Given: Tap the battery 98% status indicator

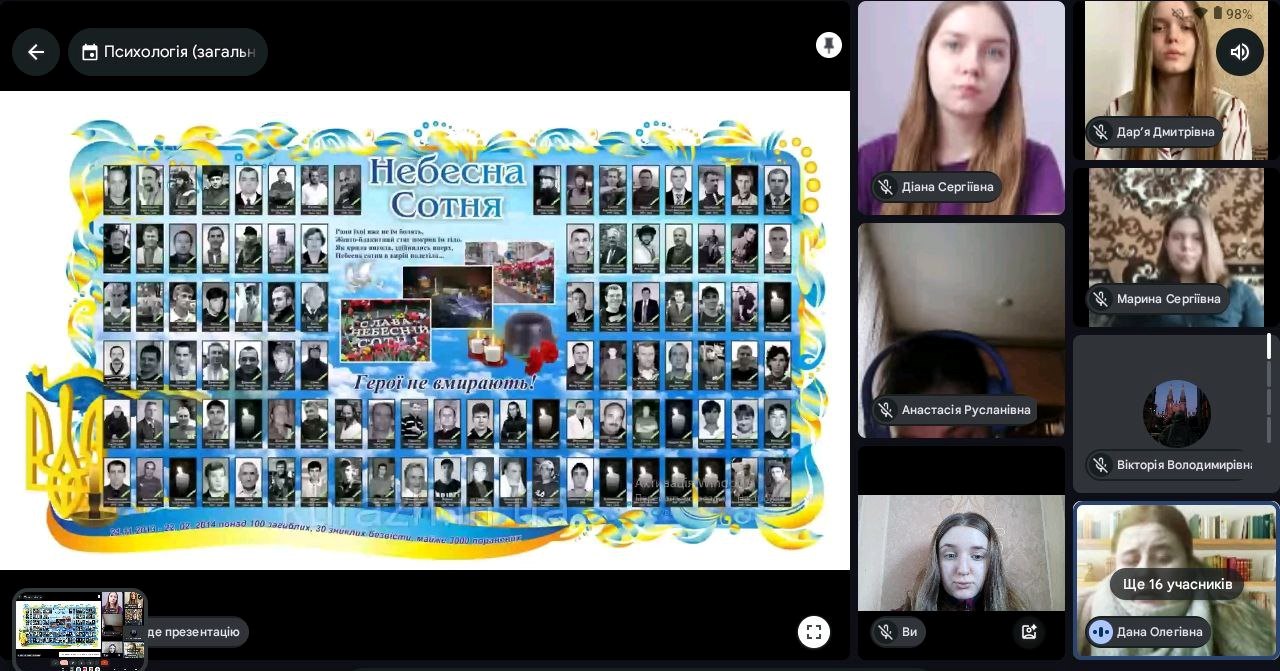Looking at the screenshot, I should coord(1231,14).
